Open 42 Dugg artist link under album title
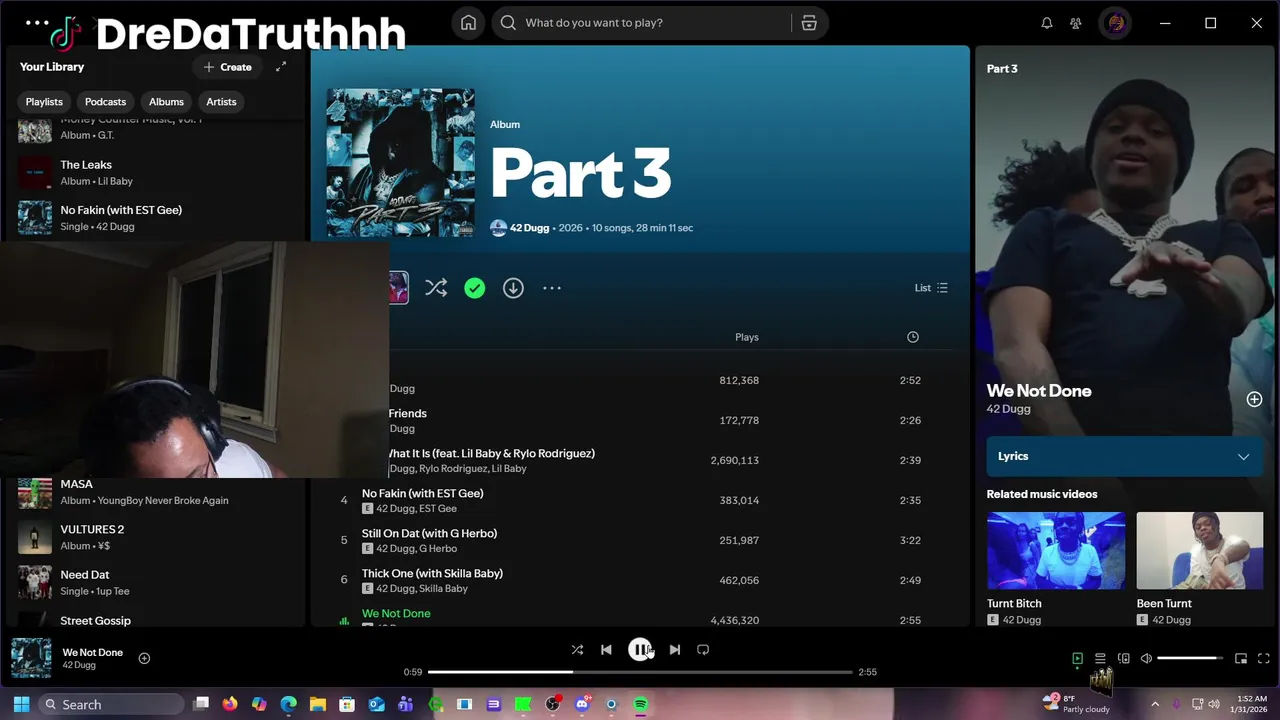The image size is (1280, 720). [x=530, y=228]
